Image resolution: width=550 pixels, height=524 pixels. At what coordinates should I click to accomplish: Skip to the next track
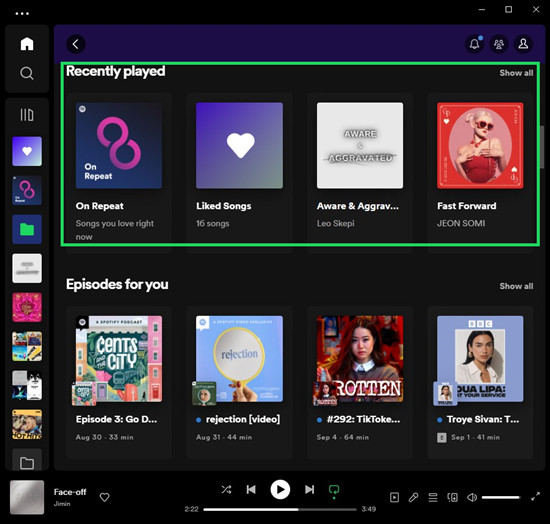click(x=309, y=489)
